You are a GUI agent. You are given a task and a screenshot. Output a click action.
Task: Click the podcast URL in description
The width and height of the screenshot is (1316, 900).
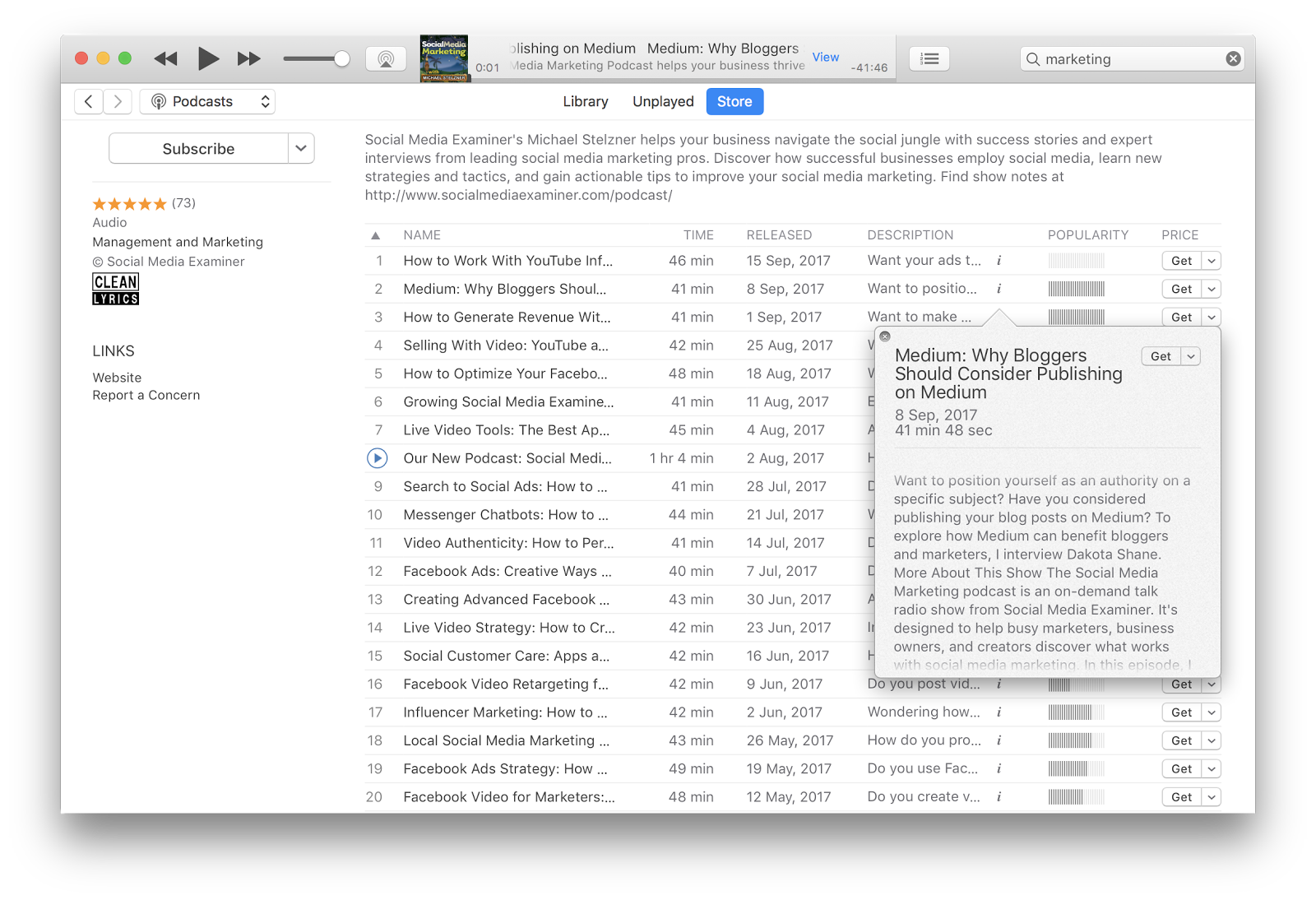click(x=519, y=195)
